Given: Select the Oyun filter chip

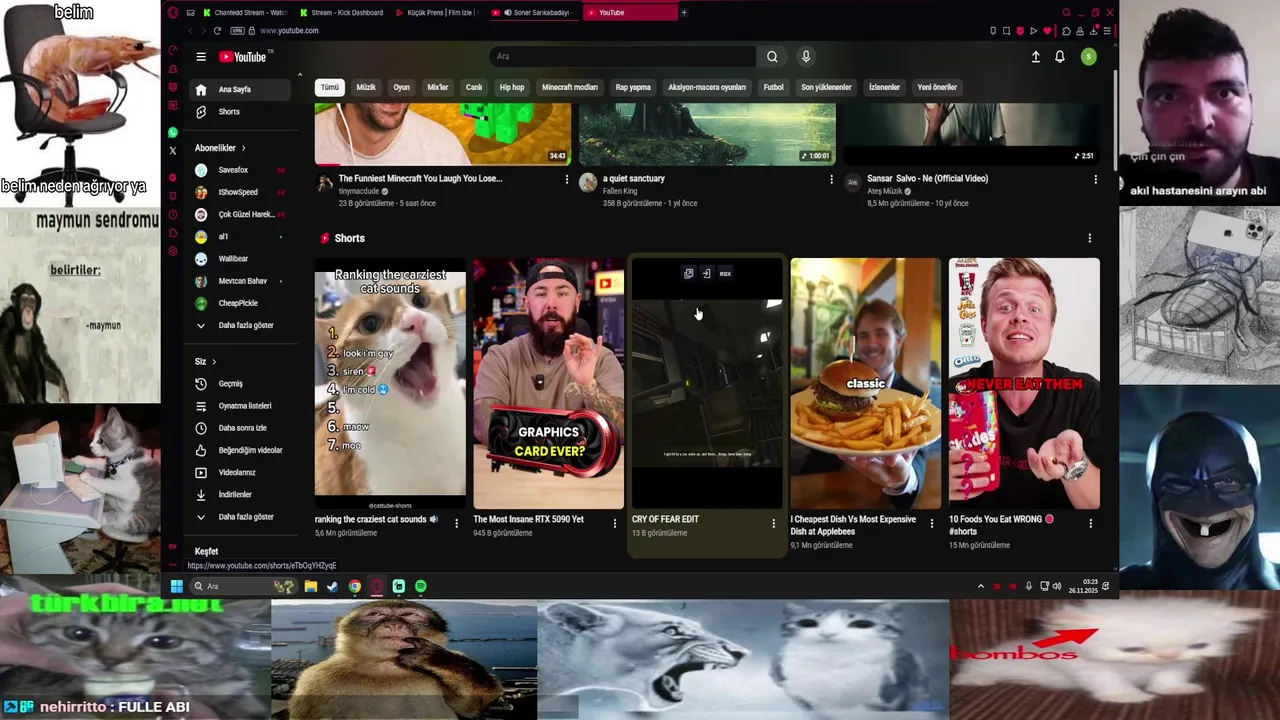Looking at the screenshot, I should 401,87.
